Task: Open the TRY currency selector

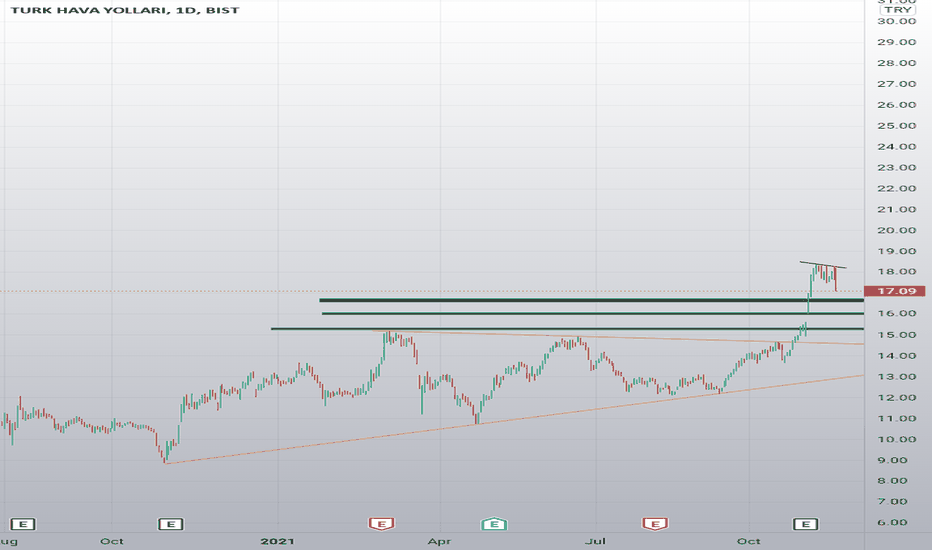Action: [898, 10]
